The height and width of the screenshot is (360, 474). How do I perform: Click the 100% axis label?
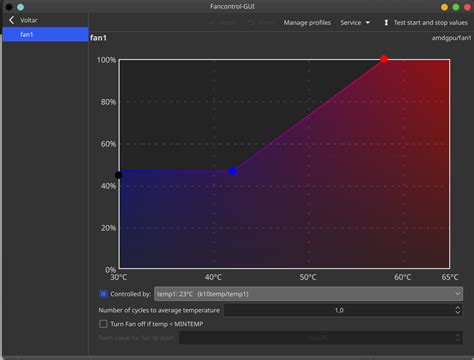(x=106, y=60)
